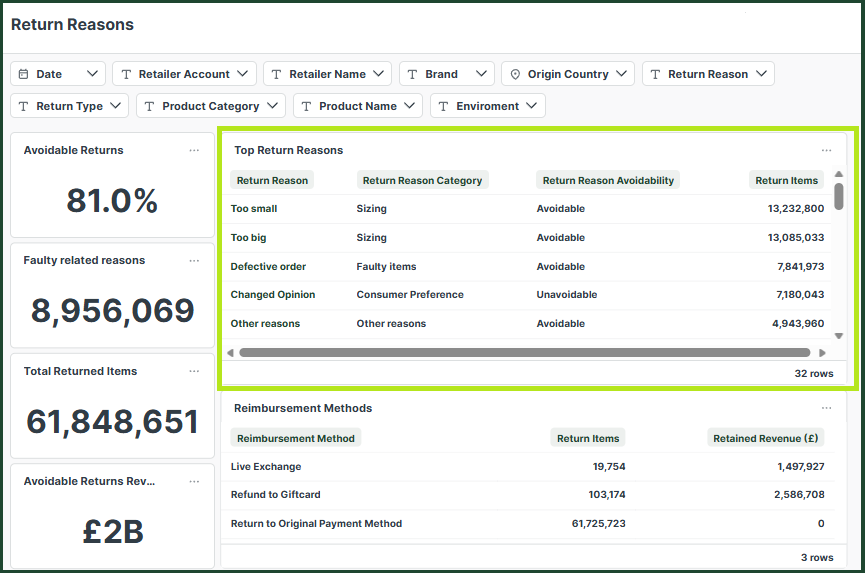Sort by Return Reason Category column header
Screen dimensions: 865x573
pos(422,180)
